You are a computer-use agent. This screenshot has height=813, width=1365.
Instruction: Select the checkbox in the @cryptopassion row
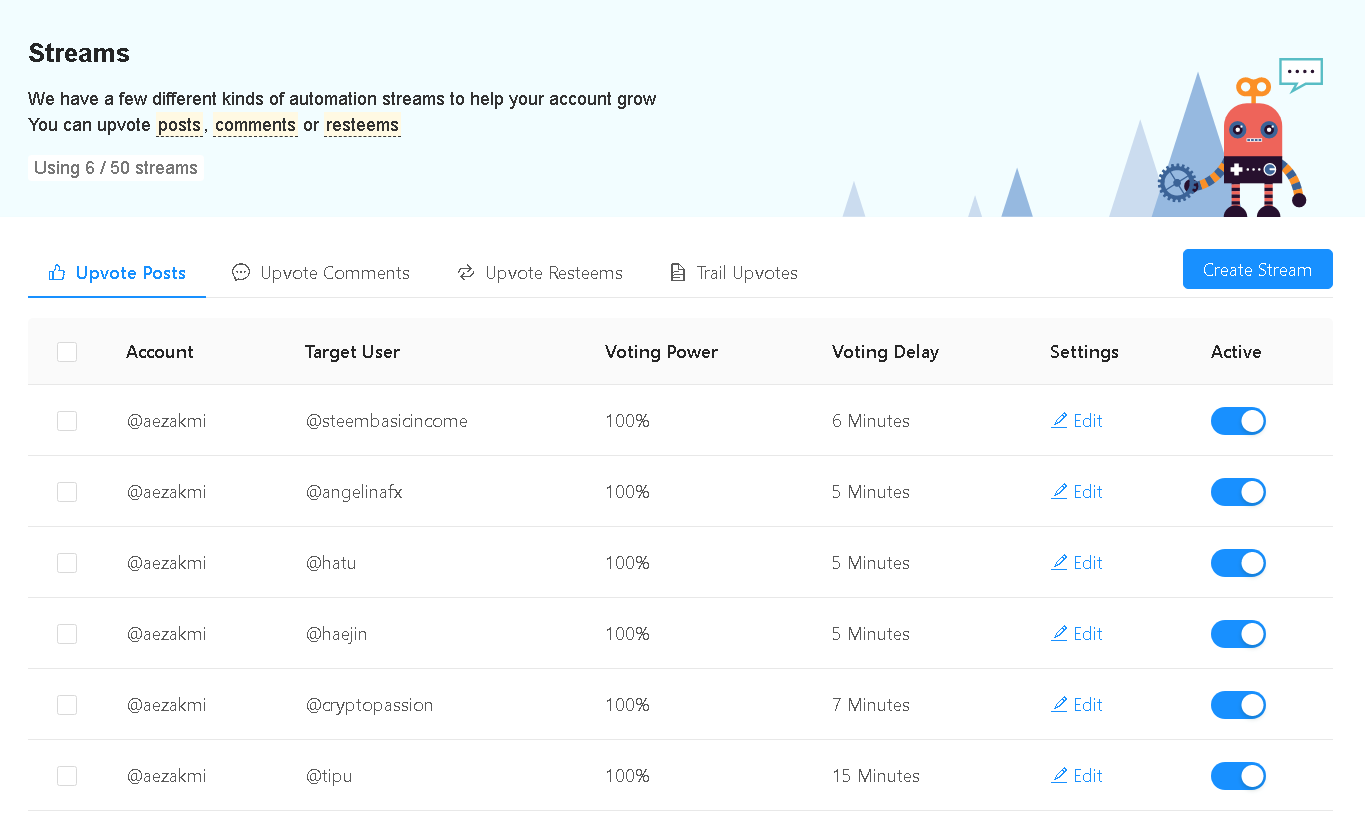click(67, 705)
